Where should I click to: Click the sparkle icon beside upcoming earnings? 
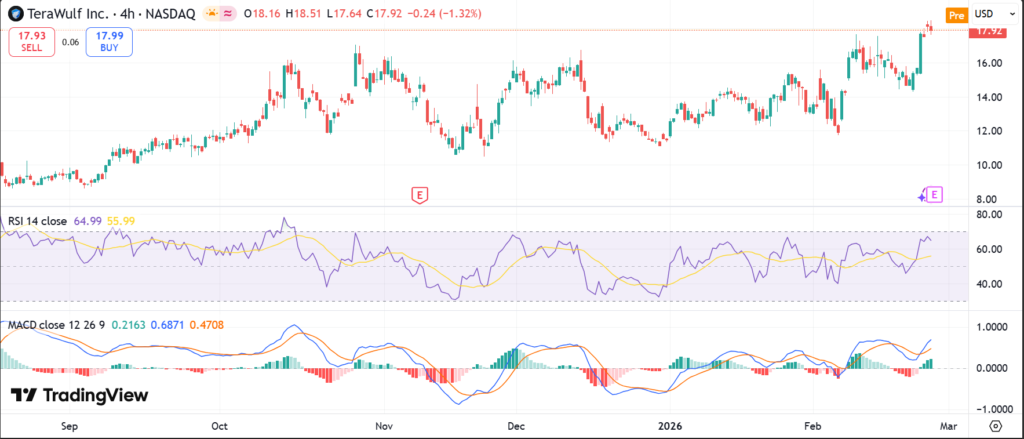point(922,197)
